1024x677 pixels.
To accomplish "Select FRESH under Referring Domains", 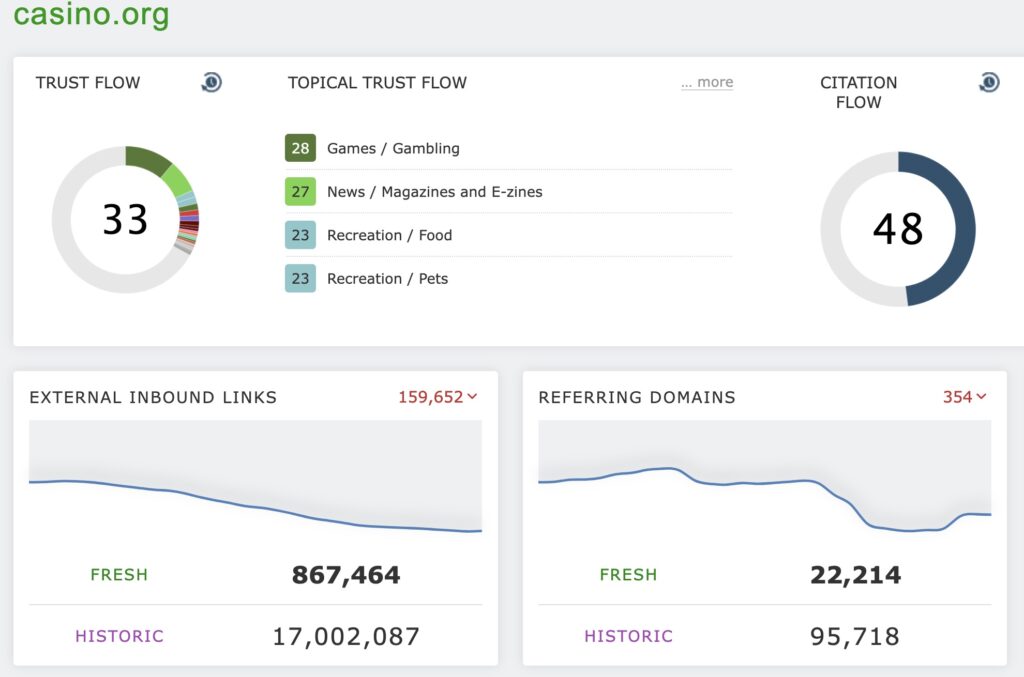I will [x=628, y=575].
